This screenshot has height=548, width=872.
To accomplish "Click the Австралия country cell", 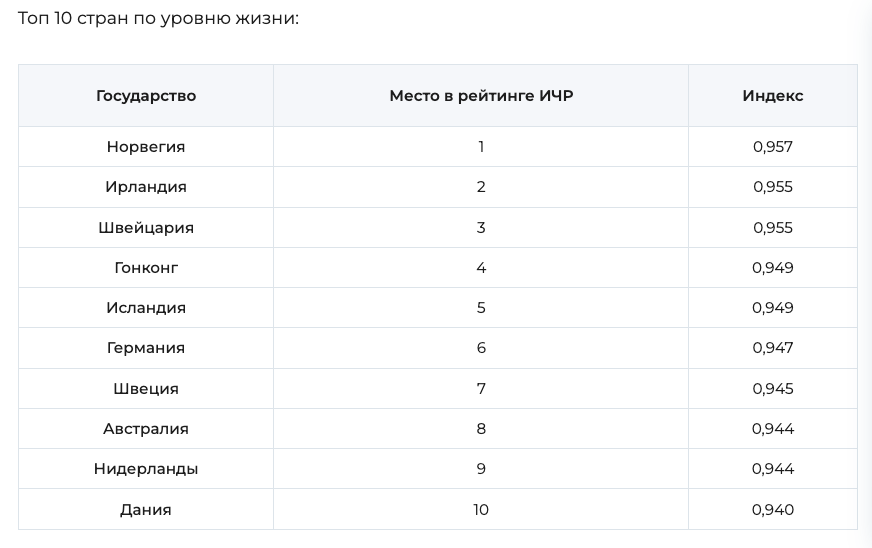I will pos(146,428).
